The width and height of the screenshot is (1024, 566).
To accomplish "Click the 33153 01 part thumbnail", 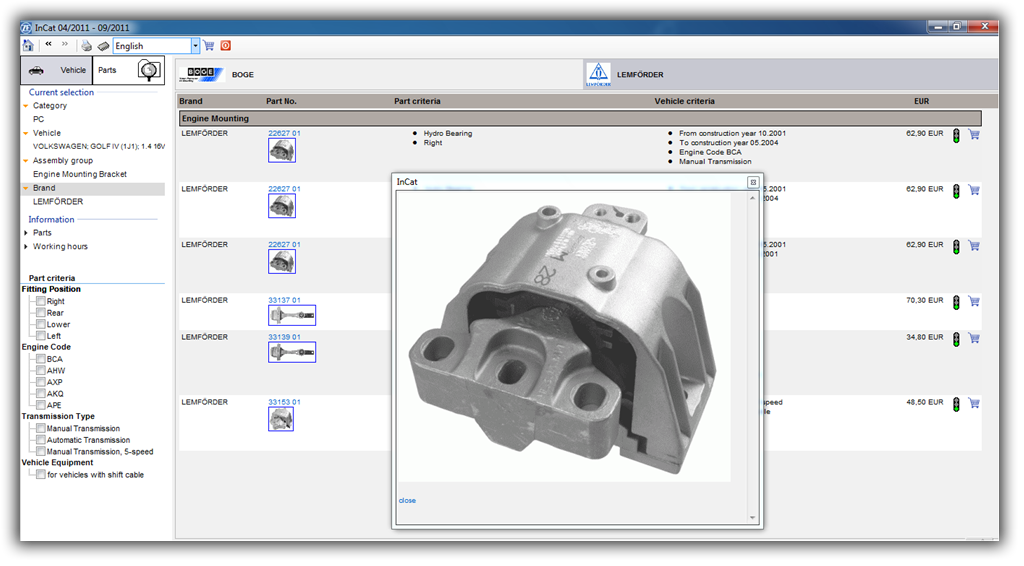I will tap(281, 419).
